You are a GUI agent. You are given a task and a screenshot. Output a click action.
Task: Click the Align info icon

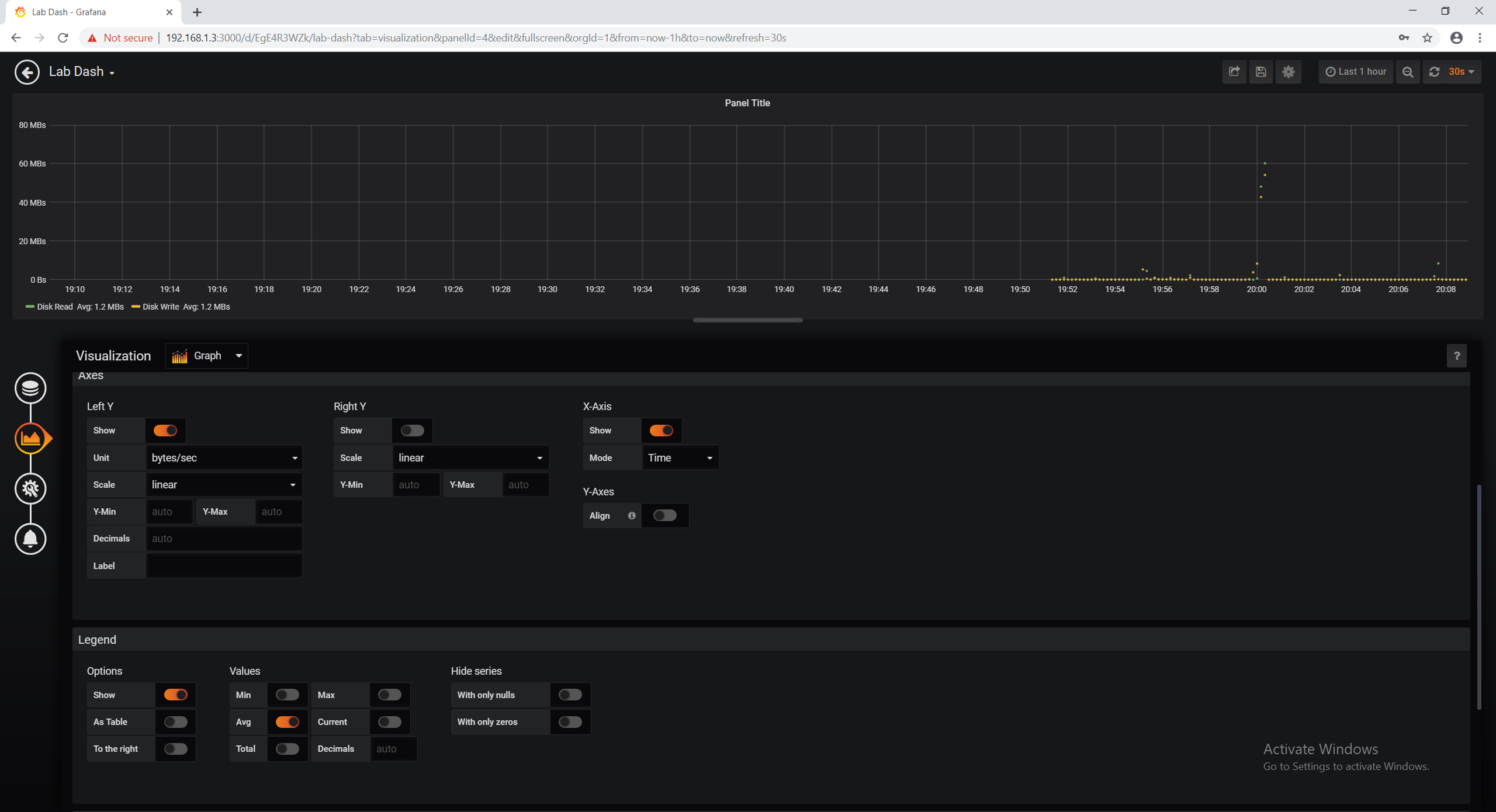click(632, 516)
